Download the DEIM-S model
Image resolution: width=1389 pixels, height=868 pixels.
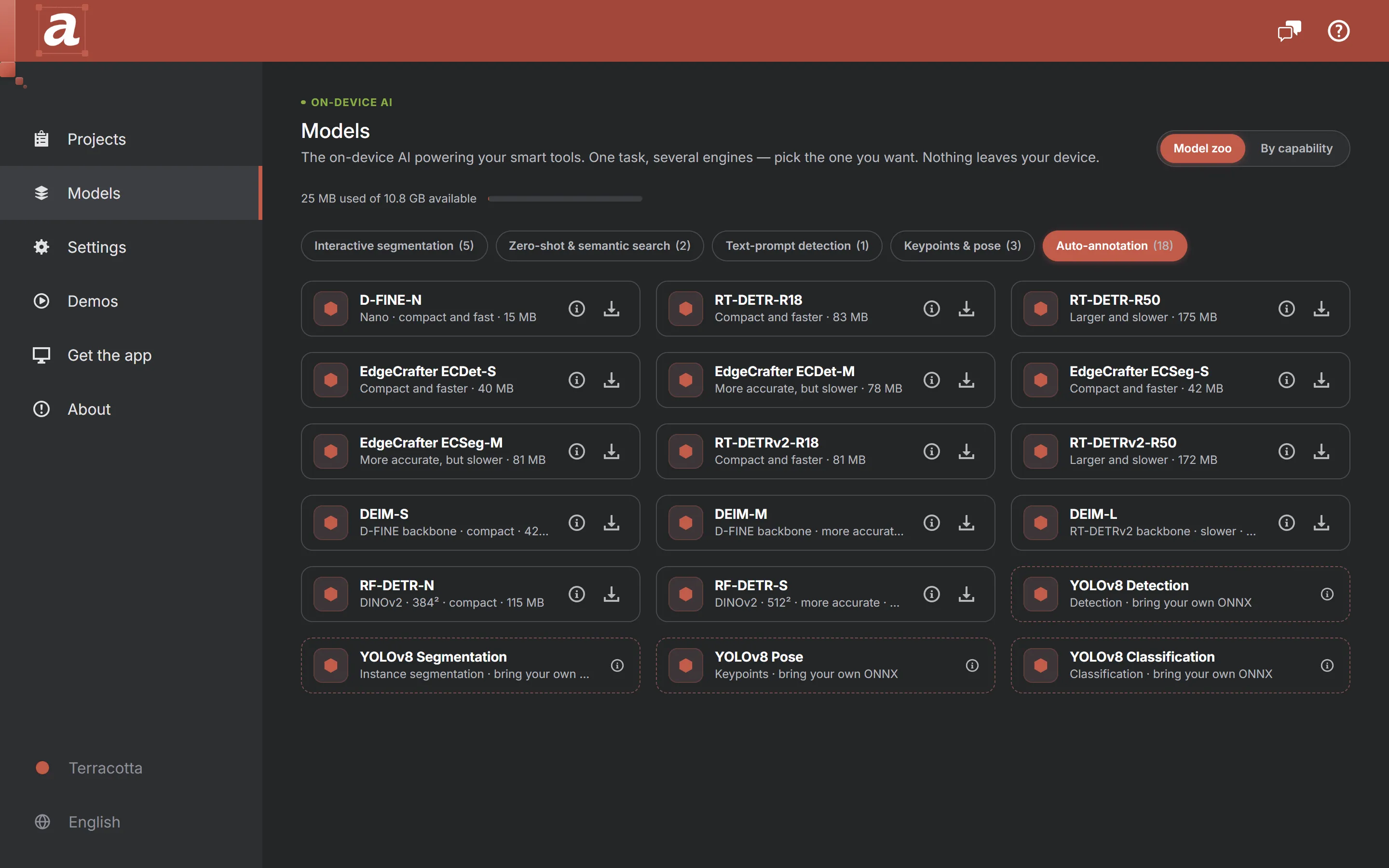point(611,523)
